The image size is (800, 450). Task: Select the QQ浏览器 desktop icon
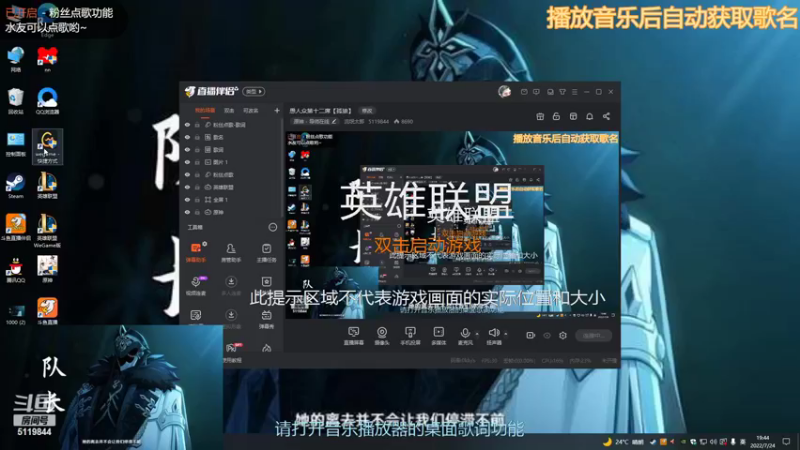[x=47, y=101]
